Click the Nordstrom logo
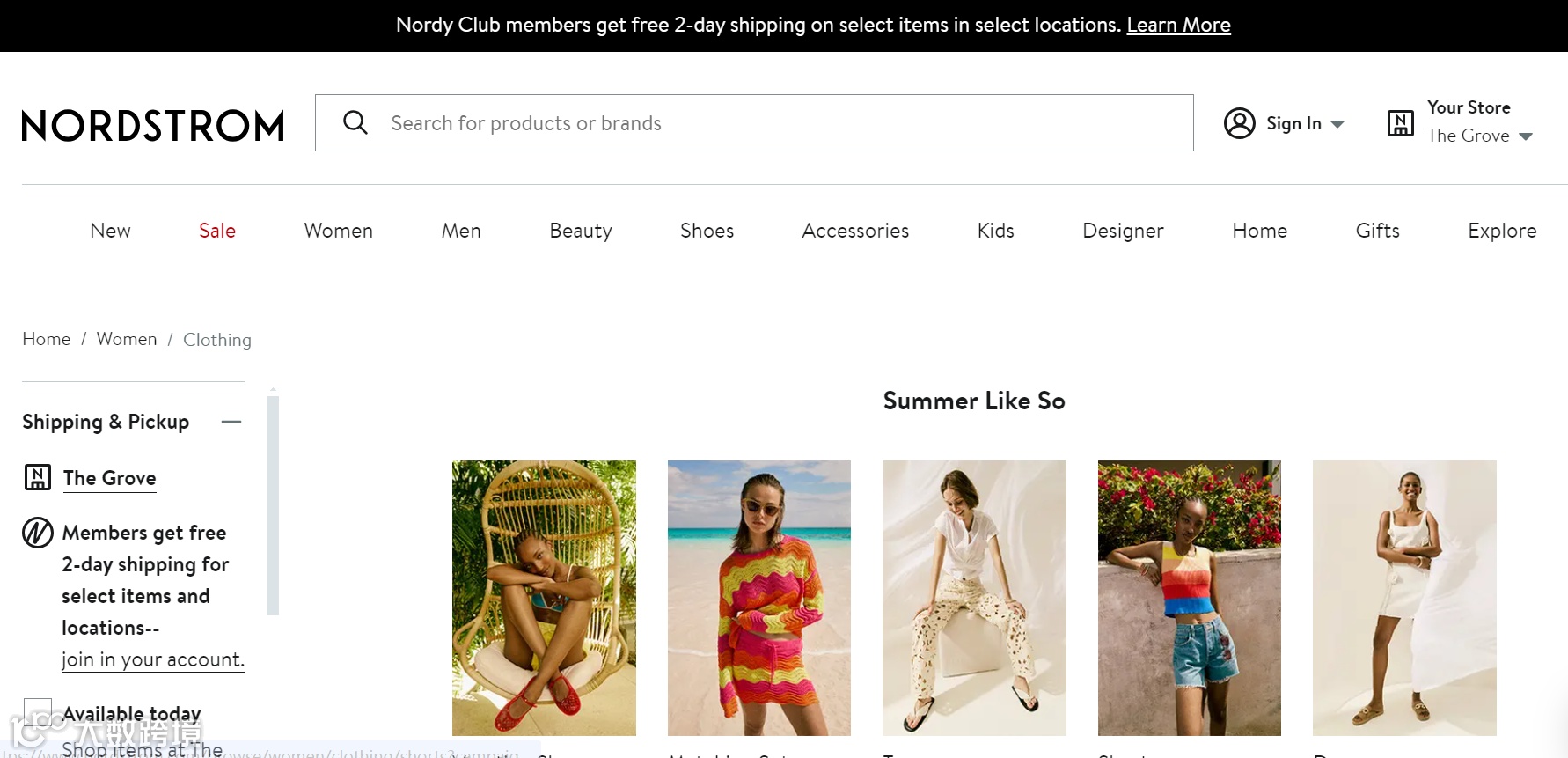This screenshot has width=1568, height=758. pos(153,126)
